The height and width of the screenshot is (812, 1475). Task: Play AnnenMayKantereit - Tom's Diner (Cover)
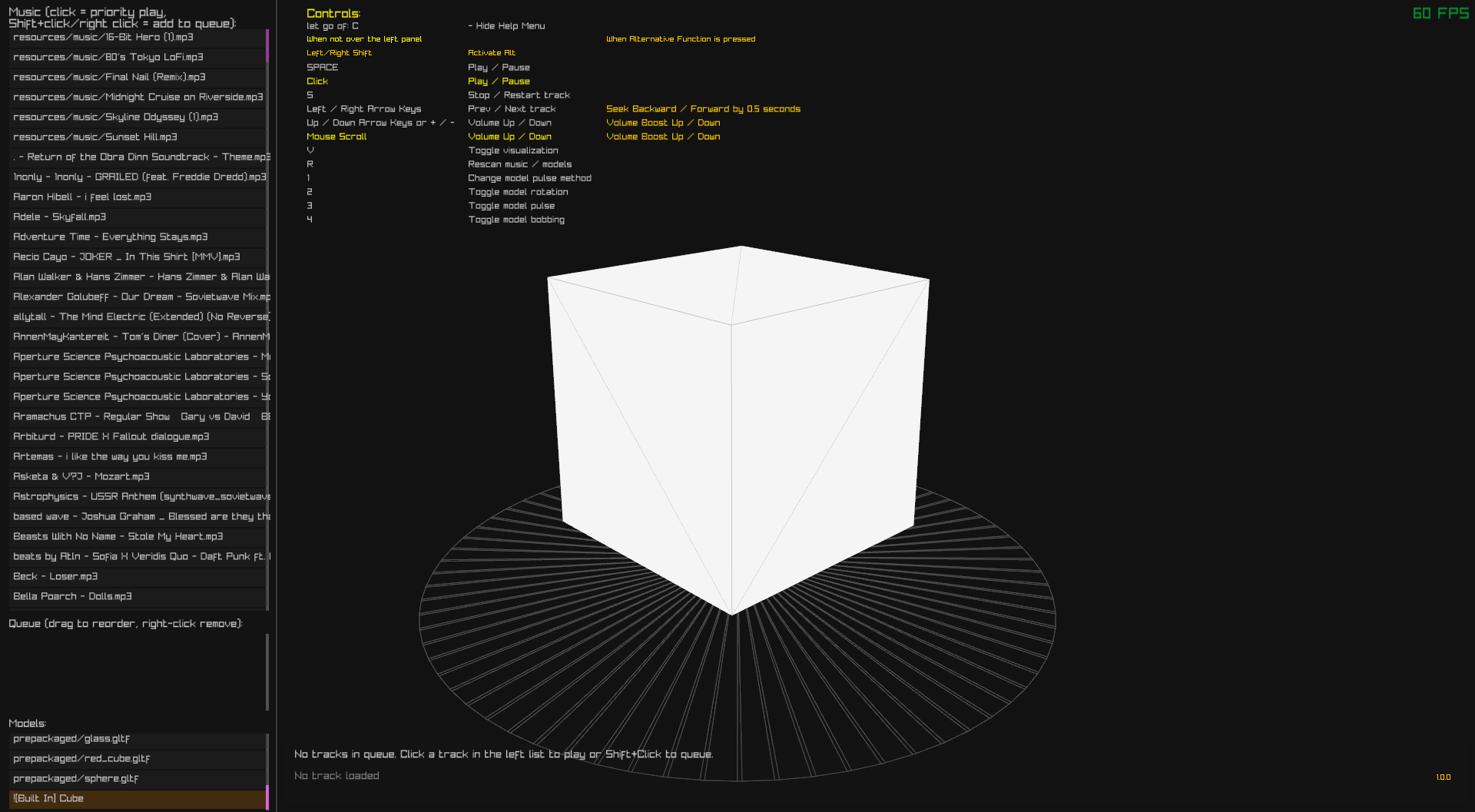coord(137,337)
